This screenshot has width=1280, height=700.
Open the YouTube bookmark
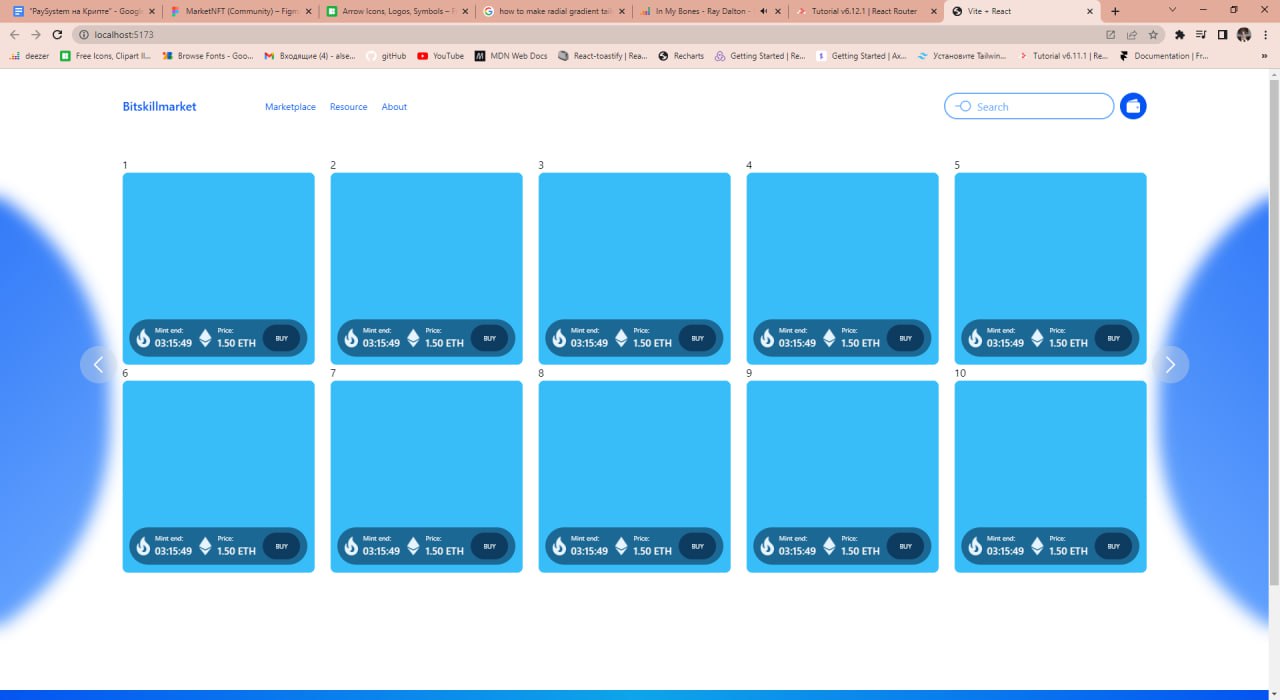click(x=441, y=56)
